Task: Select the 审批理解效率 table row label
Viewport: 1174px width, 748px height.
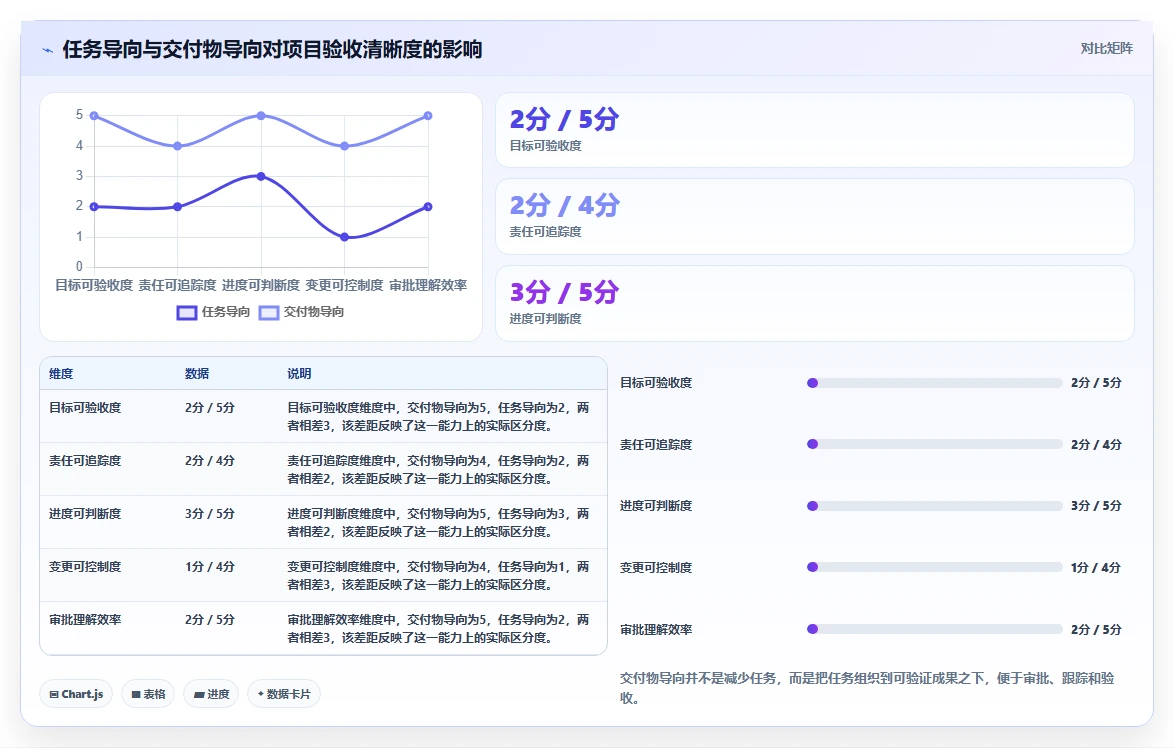Action: tap(85, 620)
